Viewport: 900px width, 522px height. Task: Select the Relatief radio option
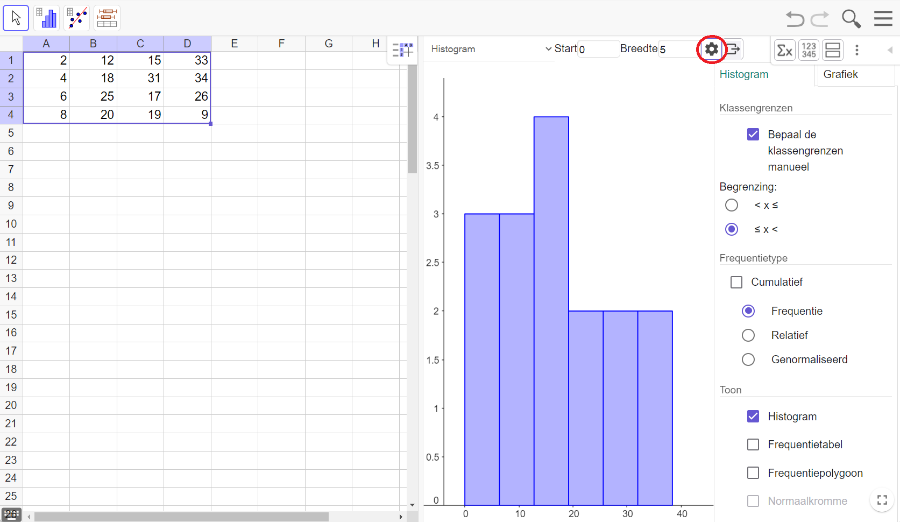click(x=748, y=335)
